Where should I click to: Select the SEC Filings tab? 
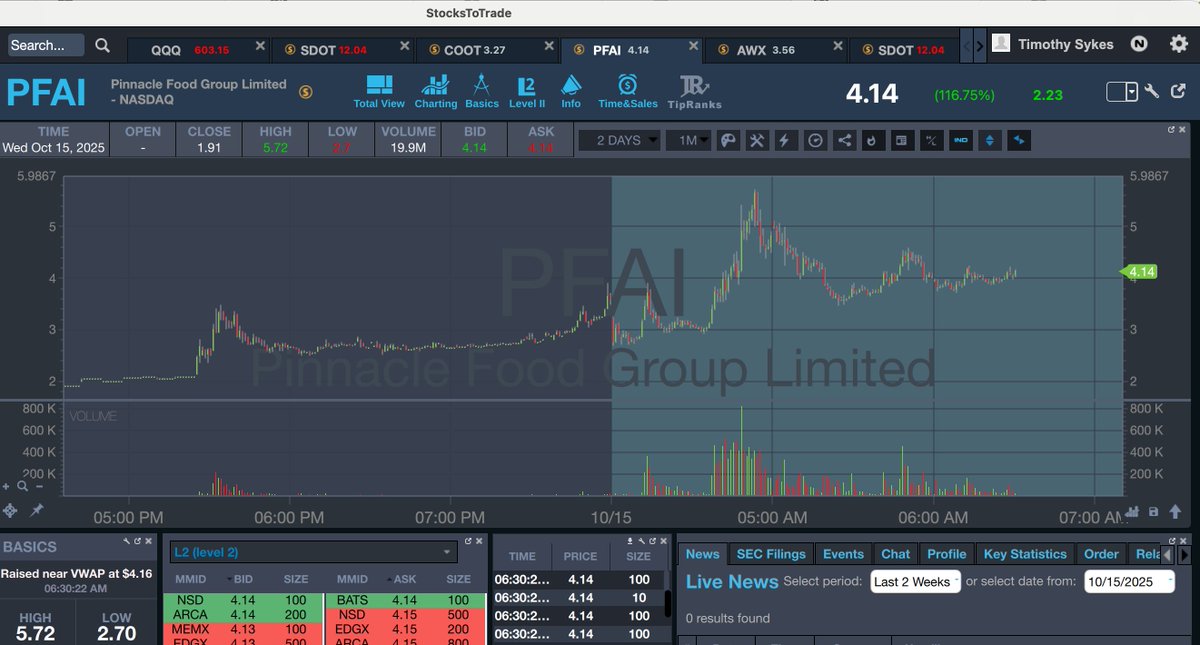point(771,554)
